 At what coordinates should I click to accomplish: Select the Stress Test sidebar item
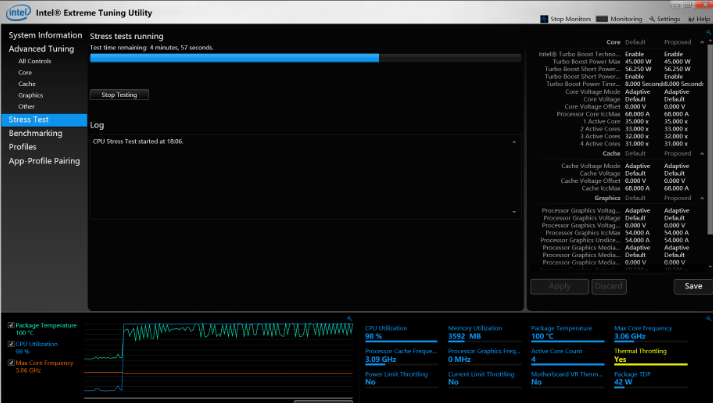[x=44, y=120]
